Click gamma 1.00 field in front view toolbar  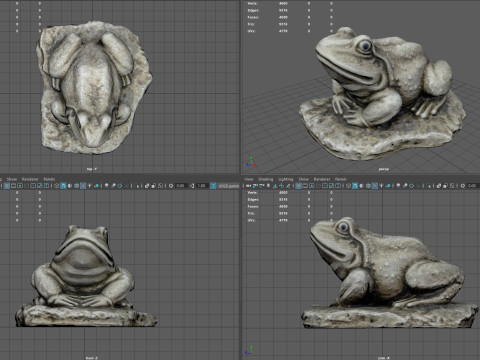[x=202, y=186]
